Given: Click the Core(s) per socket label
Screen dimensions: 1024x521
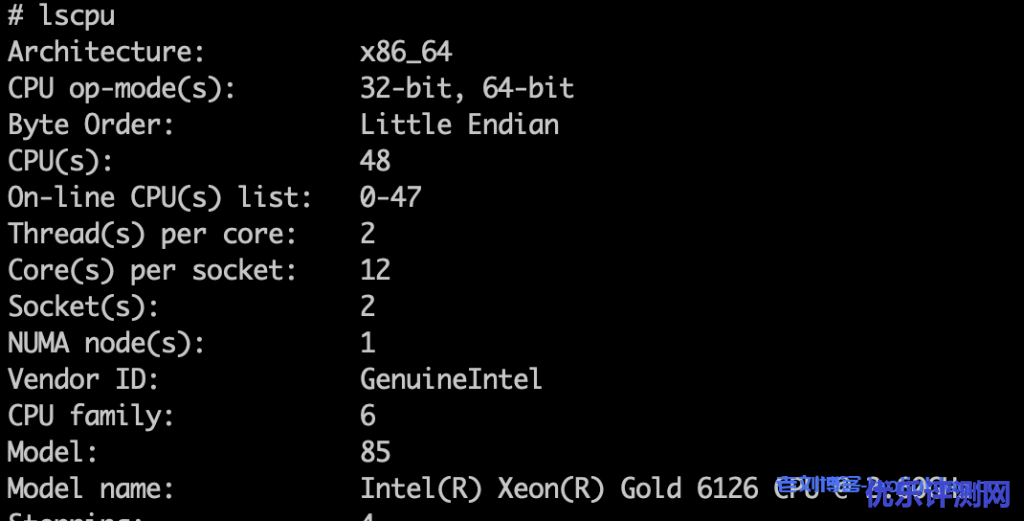Looking at the screenshot, I should tap(152, 270).
